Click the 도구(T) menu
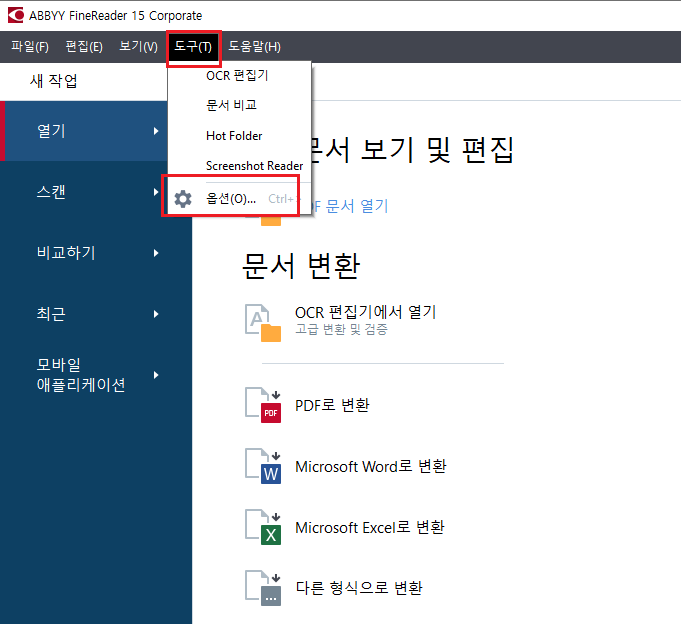The image size is (681, 624). pos(193,46)
